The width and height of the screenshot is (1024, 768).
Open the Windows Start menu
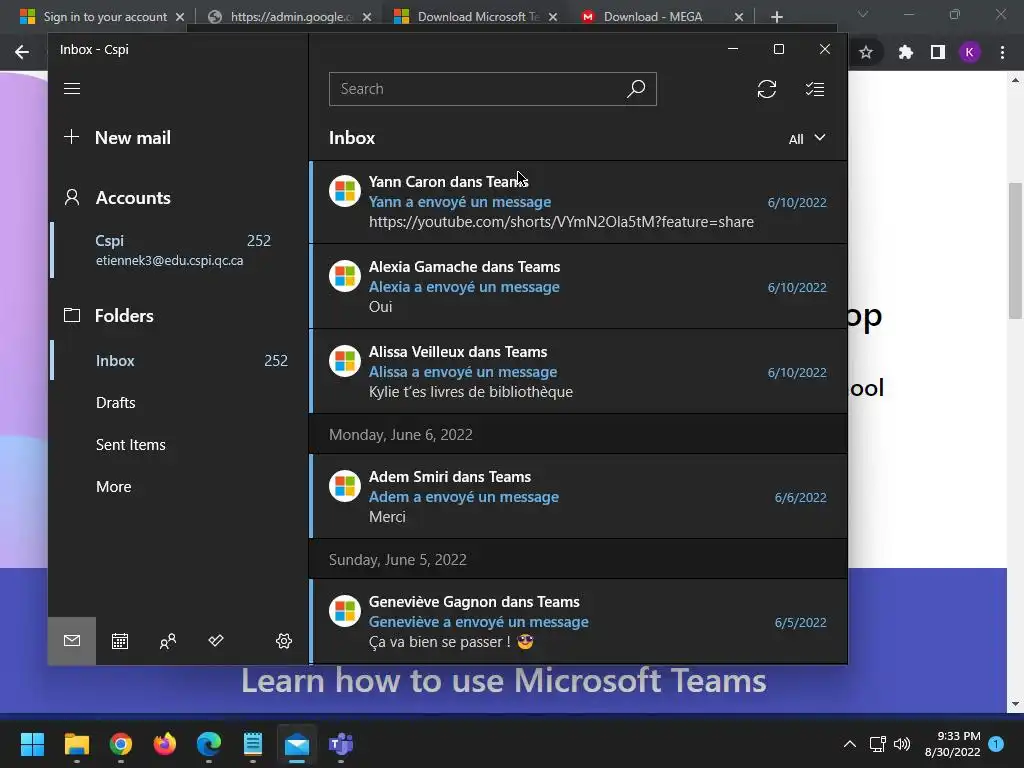[32, 744]
